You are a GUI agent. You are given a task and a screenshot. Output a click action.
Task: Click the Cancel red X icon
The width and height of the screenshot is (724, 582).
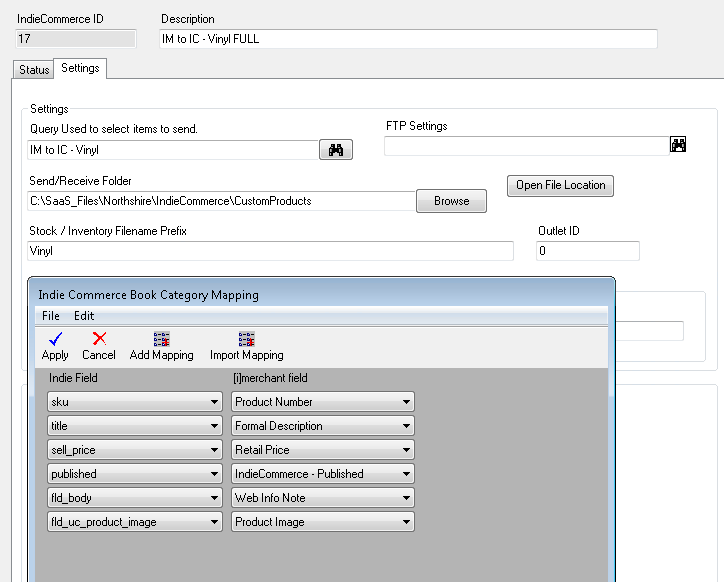click(x=99, y=339)
